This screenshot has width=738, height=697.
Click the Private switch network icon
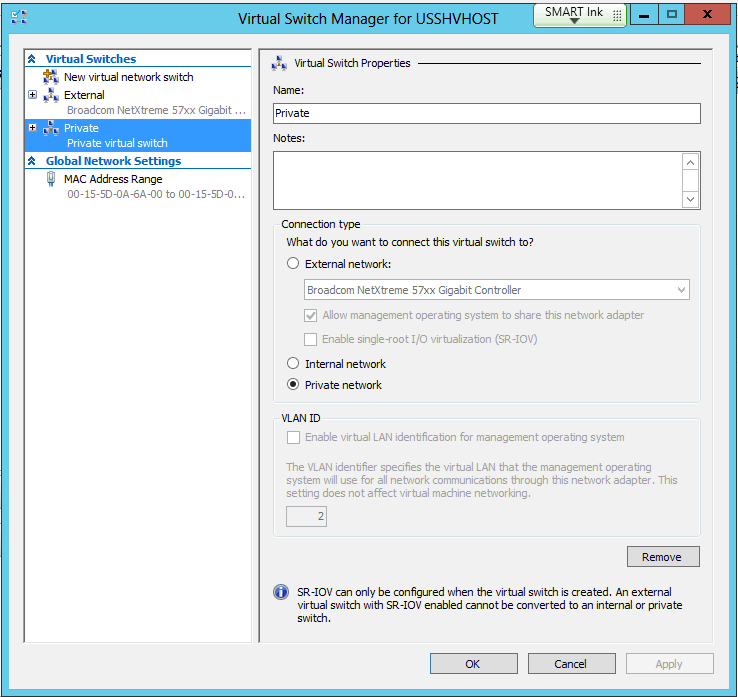[x=50, y=128]
